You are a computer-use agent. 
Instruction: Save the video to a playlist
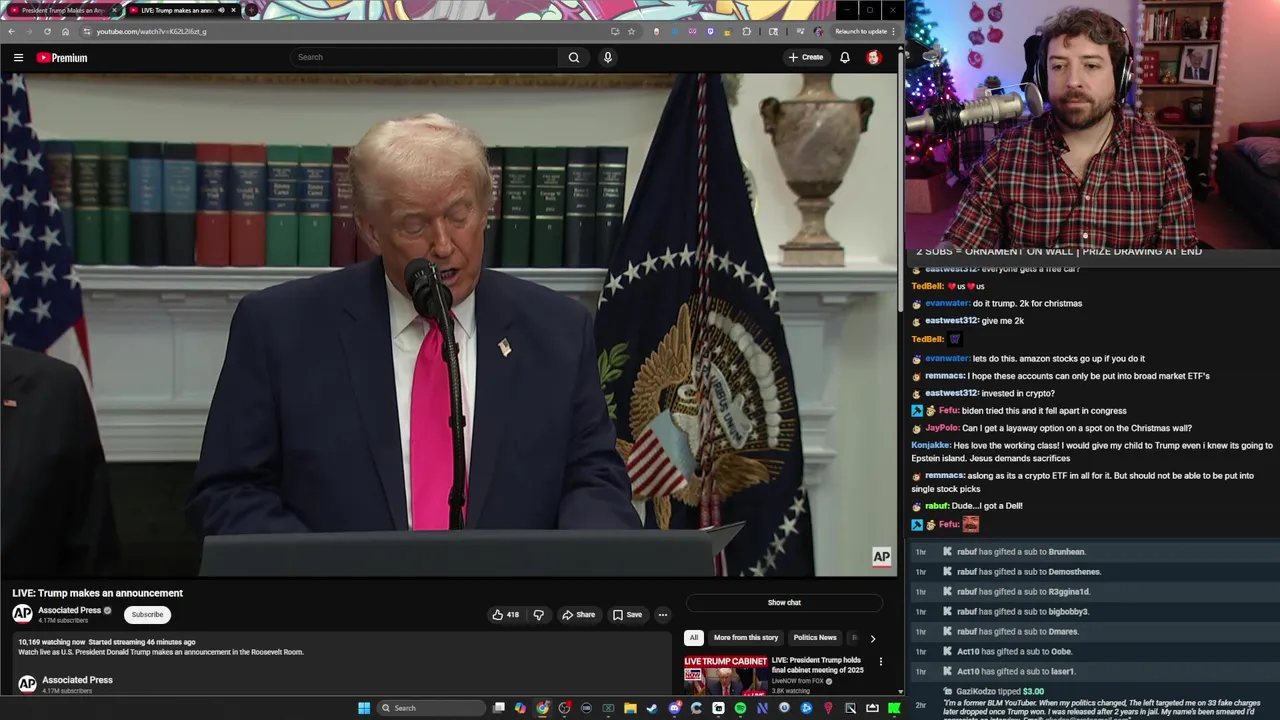coord(627,615)
